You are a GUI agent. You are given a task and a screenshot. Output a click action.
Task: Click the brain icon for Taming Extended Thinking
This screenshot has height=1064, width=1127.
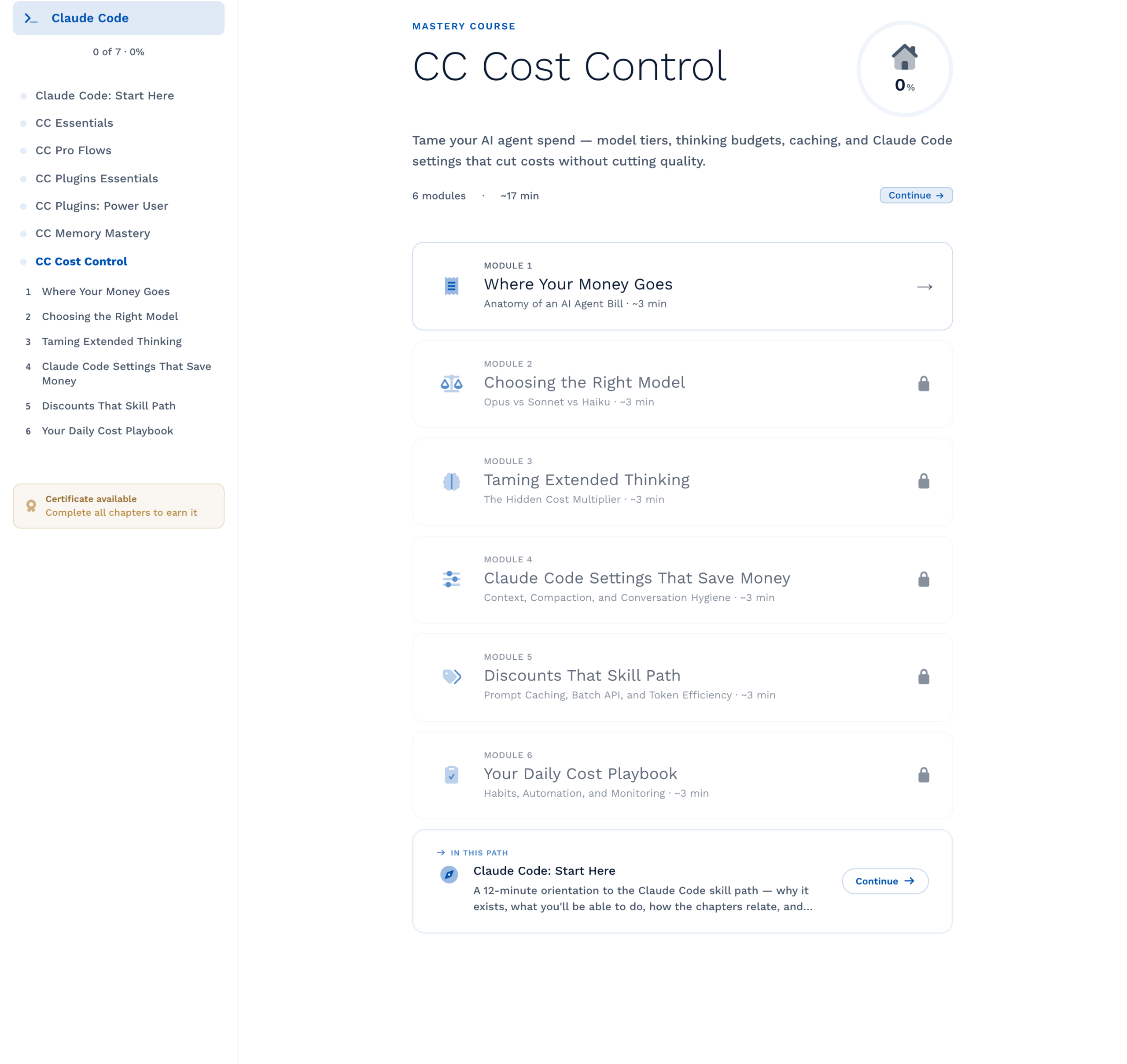click(451, 481)
